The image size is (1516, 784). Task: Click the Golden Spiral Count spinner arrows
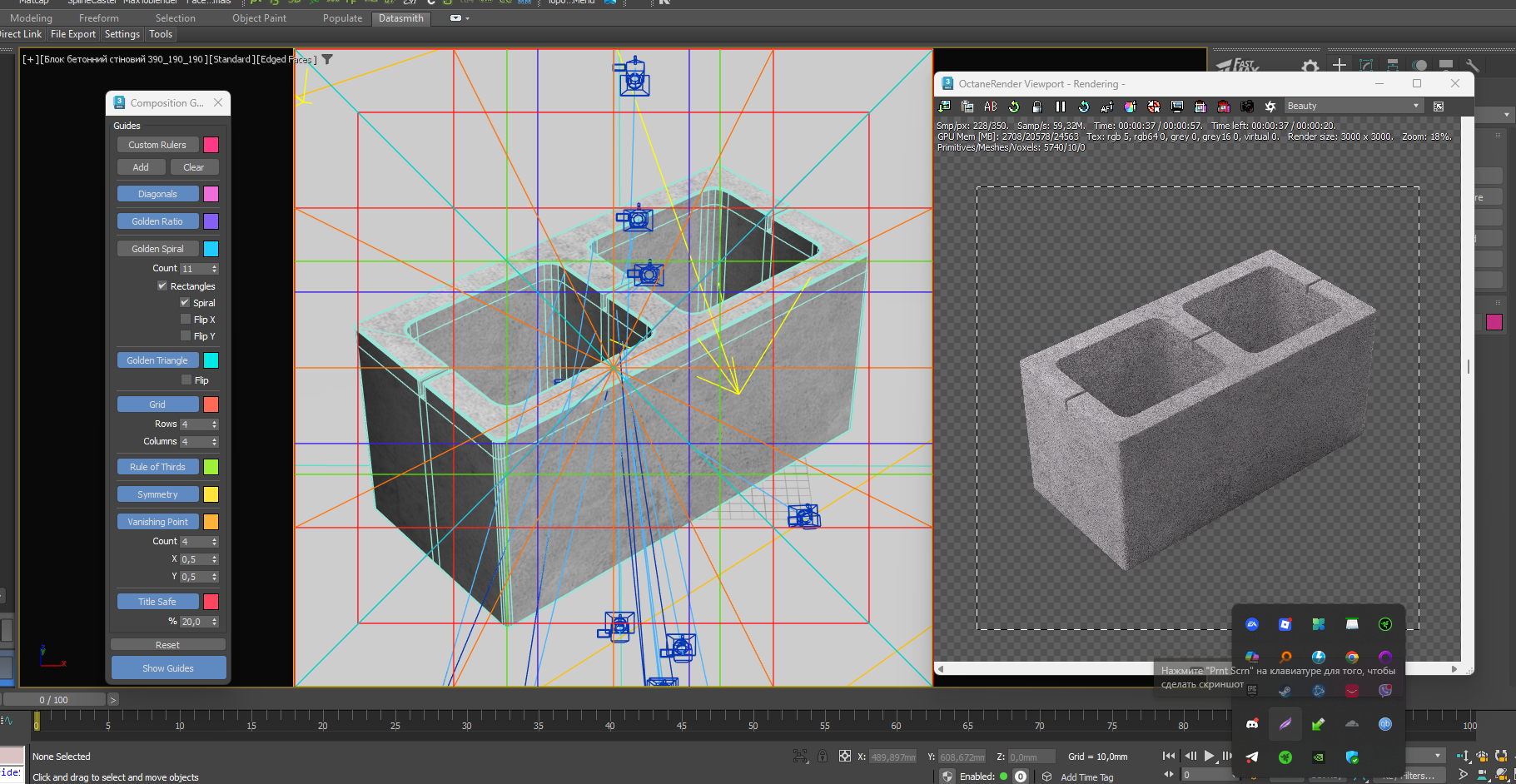215,269
